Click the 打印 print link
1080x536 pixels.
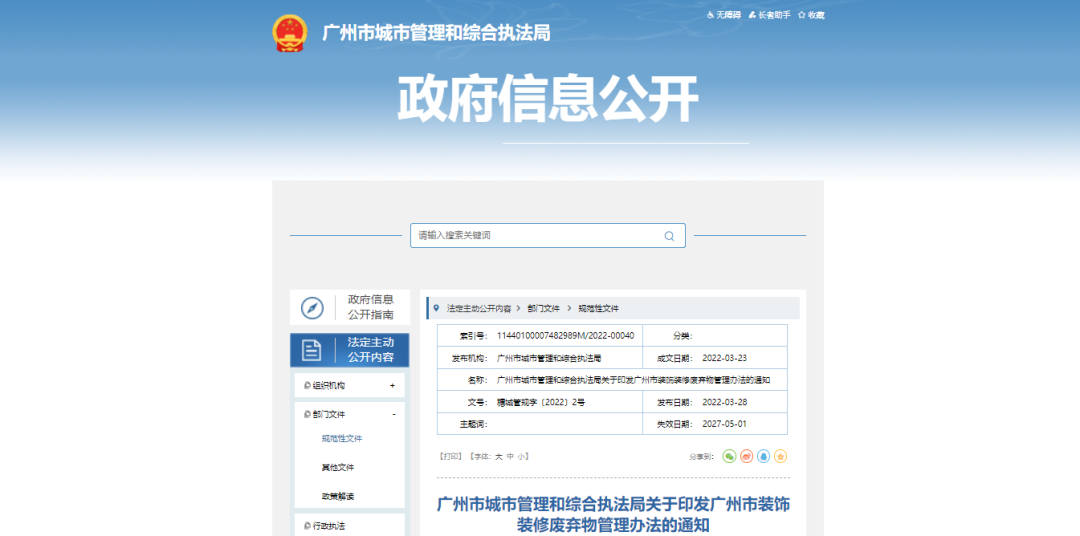(x=450, y=456)
